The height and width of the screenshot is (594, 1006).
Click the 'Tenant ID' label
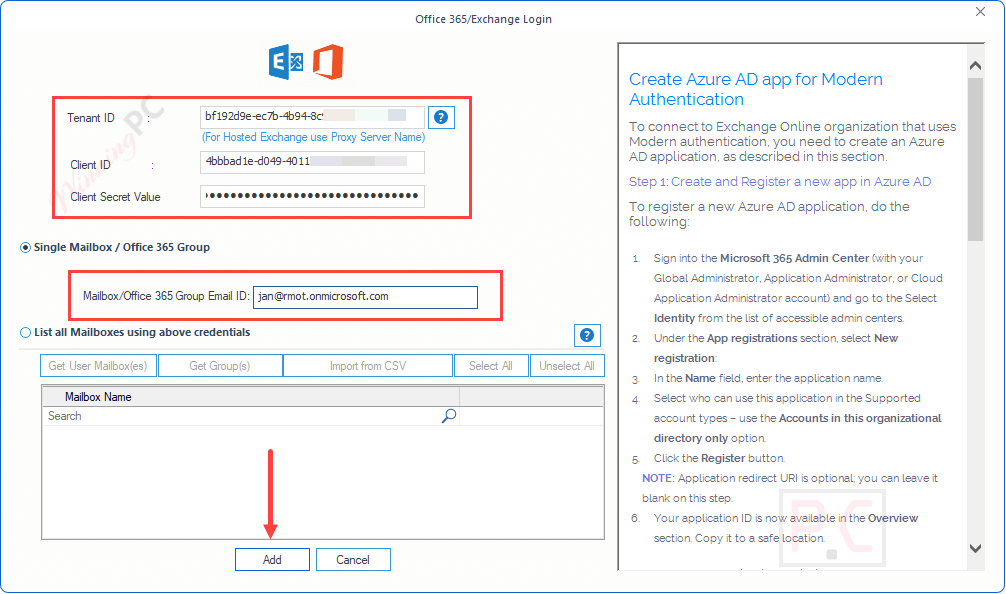point(90,118)
